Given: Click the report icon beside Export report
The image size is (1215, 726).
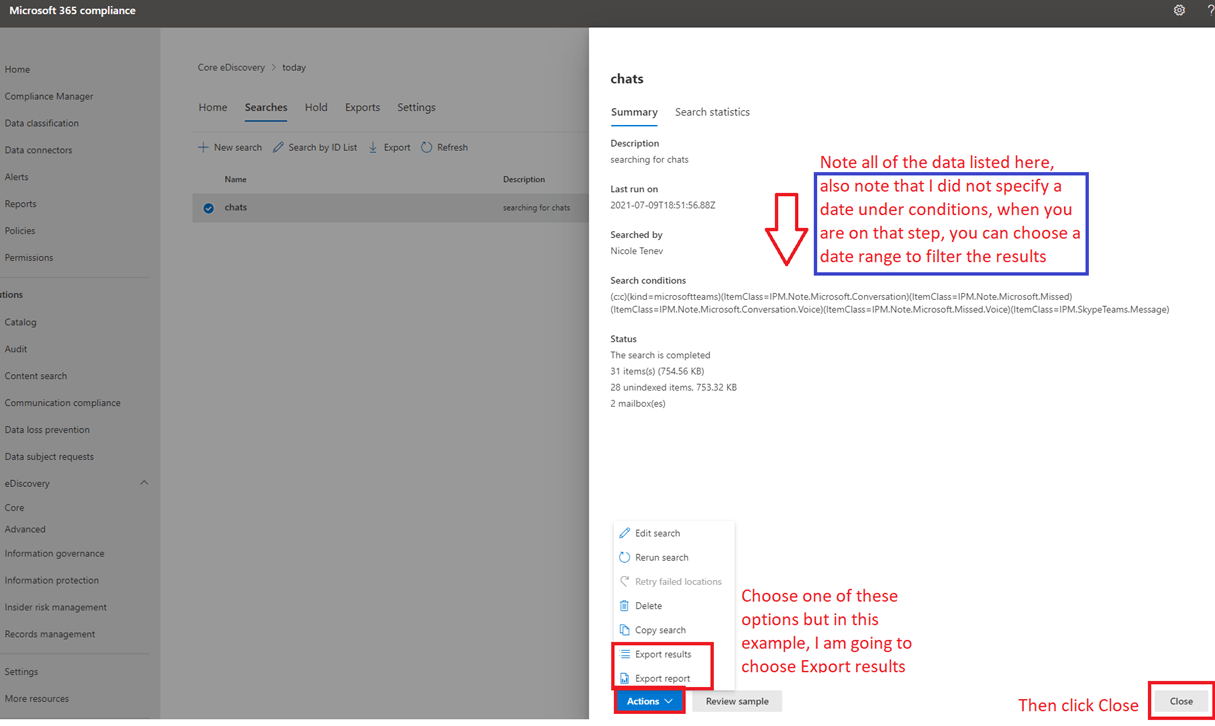Looking at the screenshot, I should pos(625,678).
